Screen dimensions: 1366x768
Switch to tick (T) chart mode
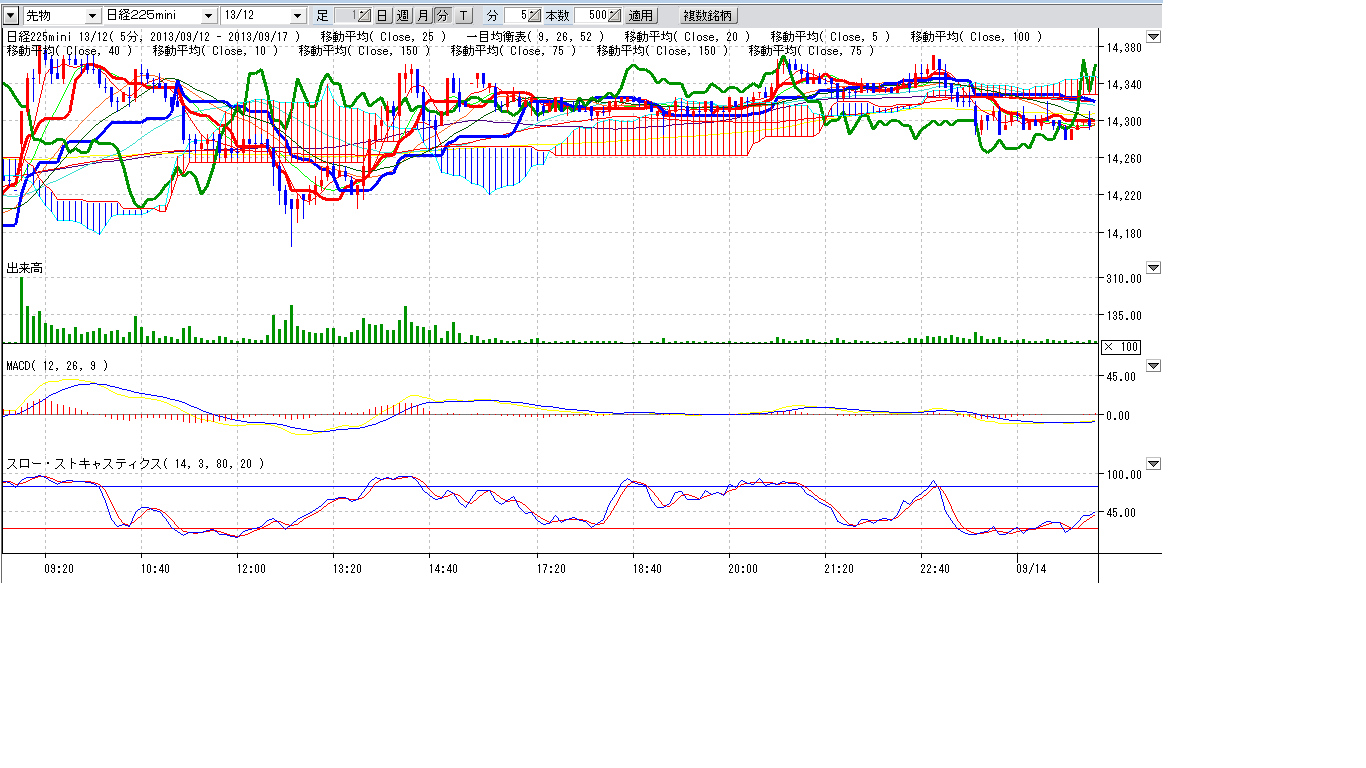(463, 16)
